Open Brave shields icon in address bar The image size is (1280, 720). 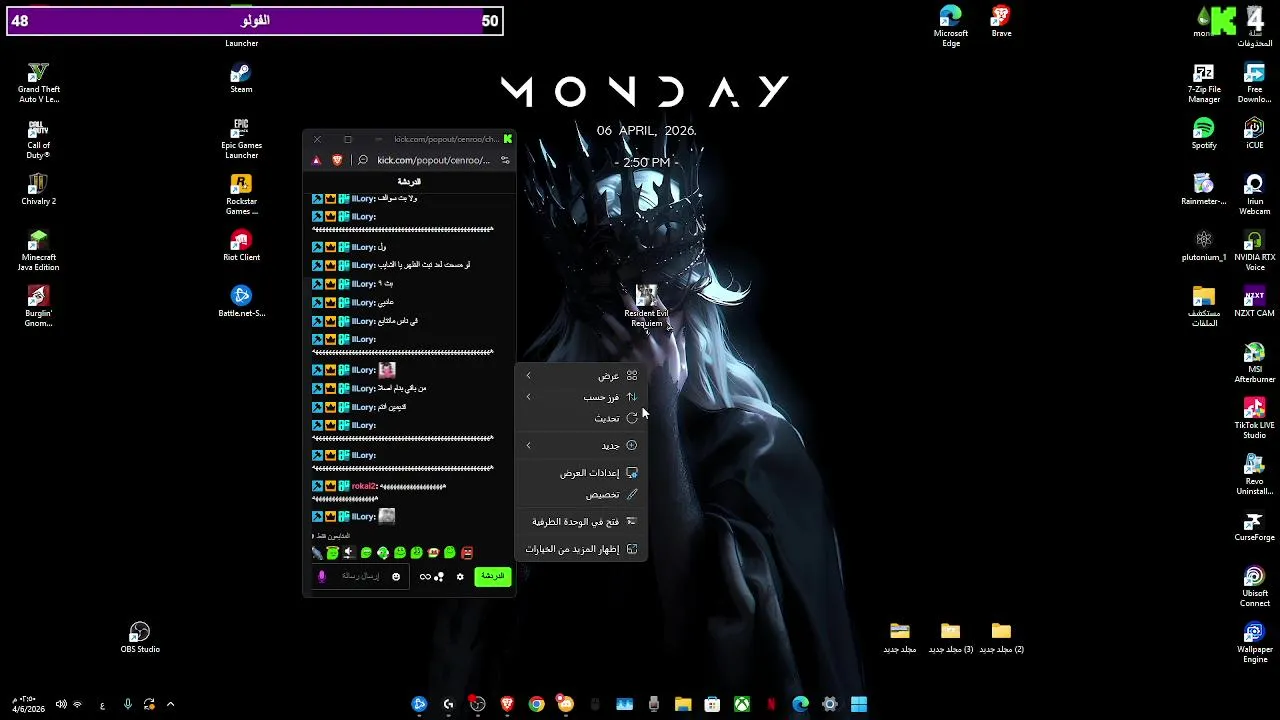coord(337,160)
